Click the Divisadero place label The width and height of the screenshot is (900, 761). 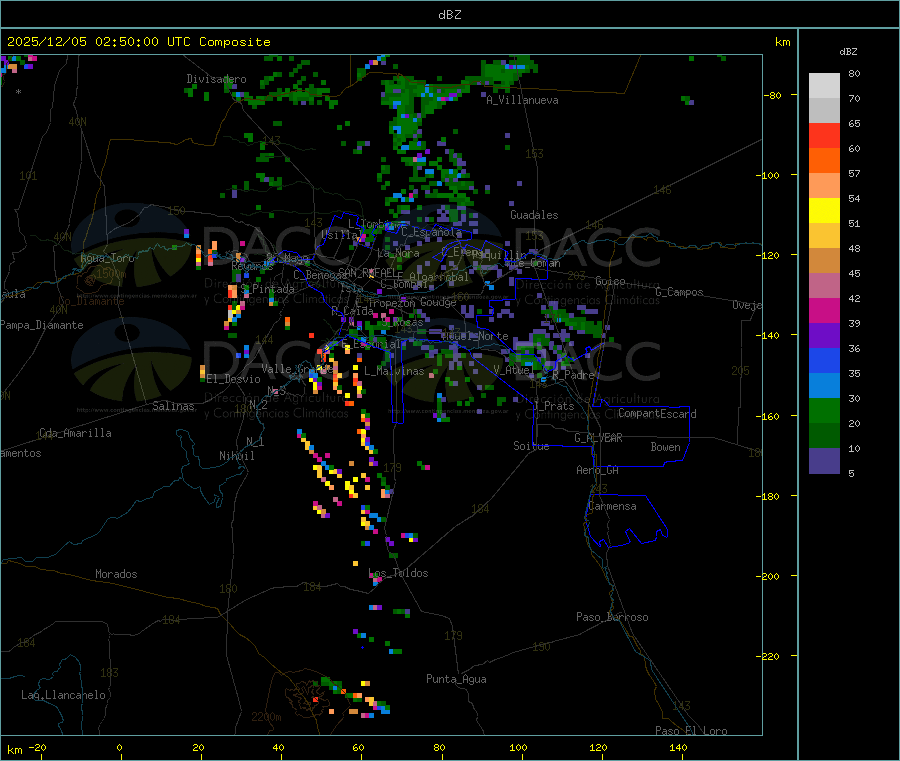click(x=216, y=79)
